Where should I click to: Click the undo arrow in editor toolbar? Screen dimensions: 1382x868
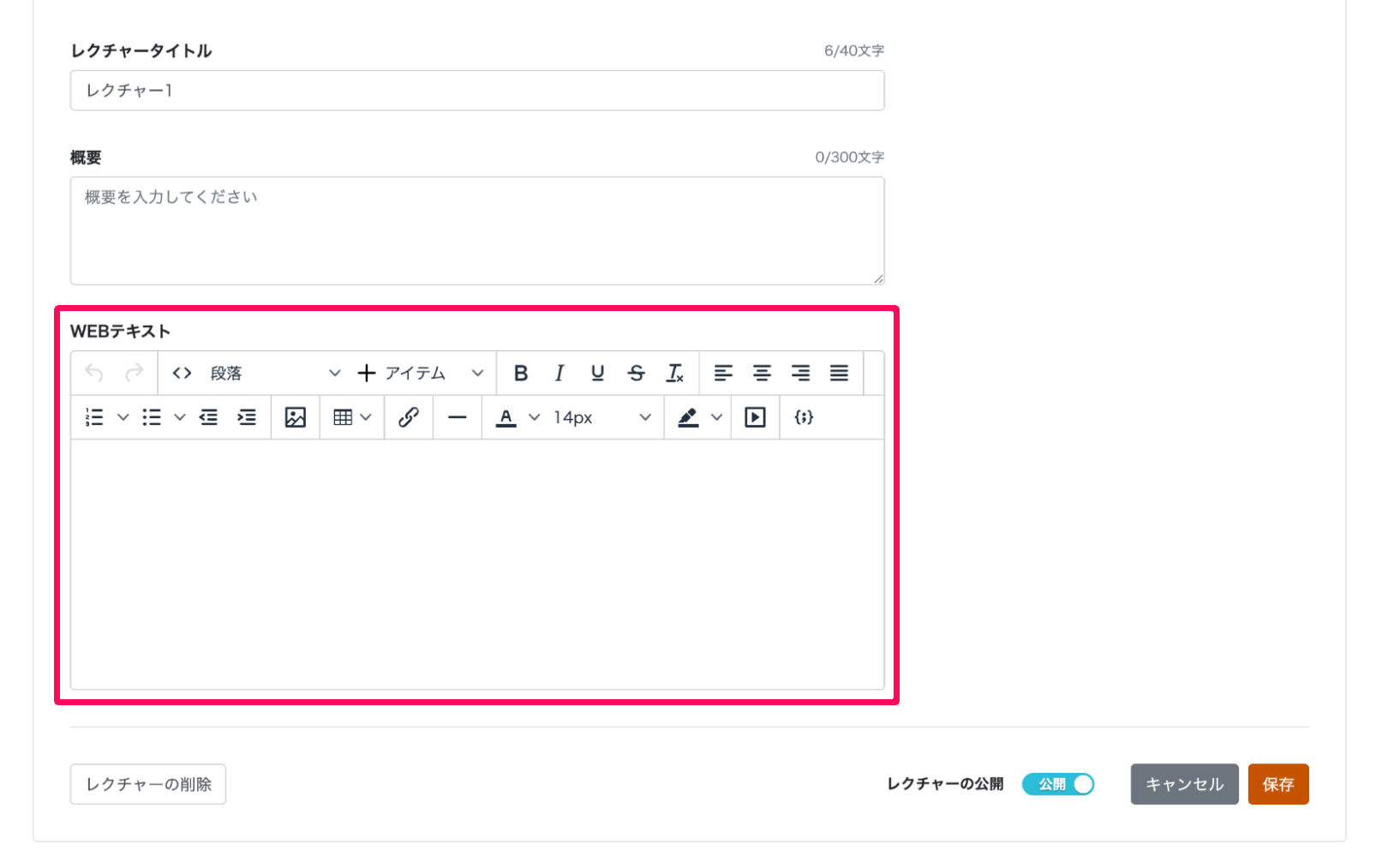pos(94,373)
